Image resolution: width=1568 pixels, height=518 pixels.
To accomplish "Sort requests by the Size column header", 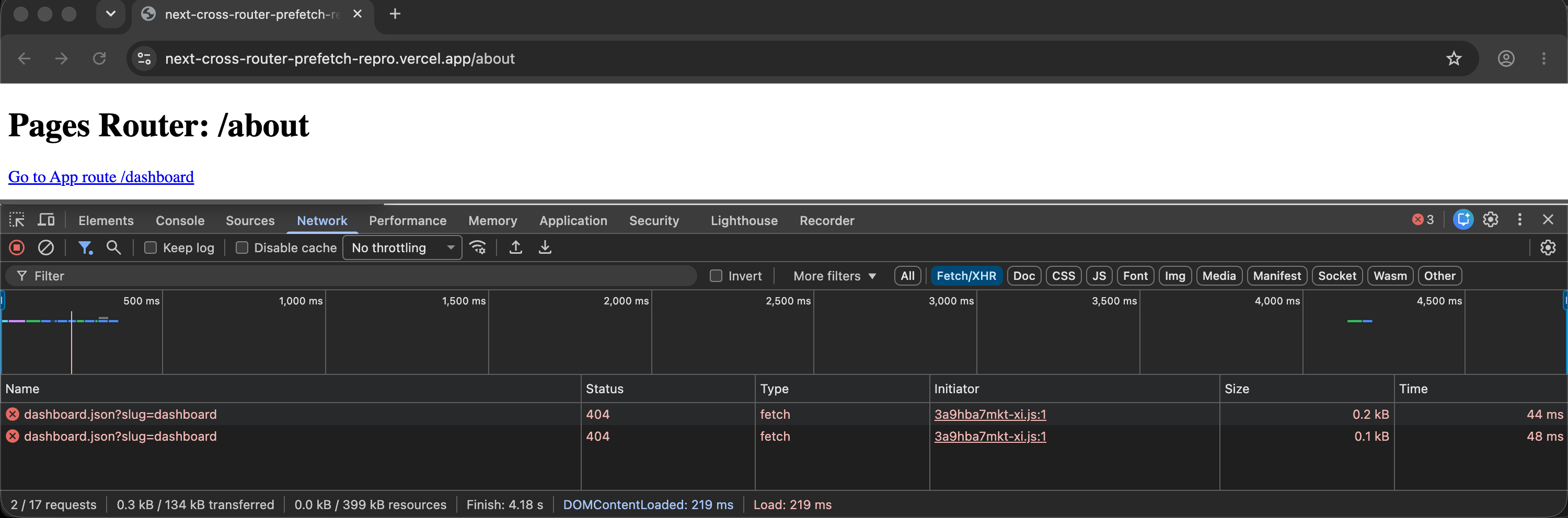I will 1306,388.
